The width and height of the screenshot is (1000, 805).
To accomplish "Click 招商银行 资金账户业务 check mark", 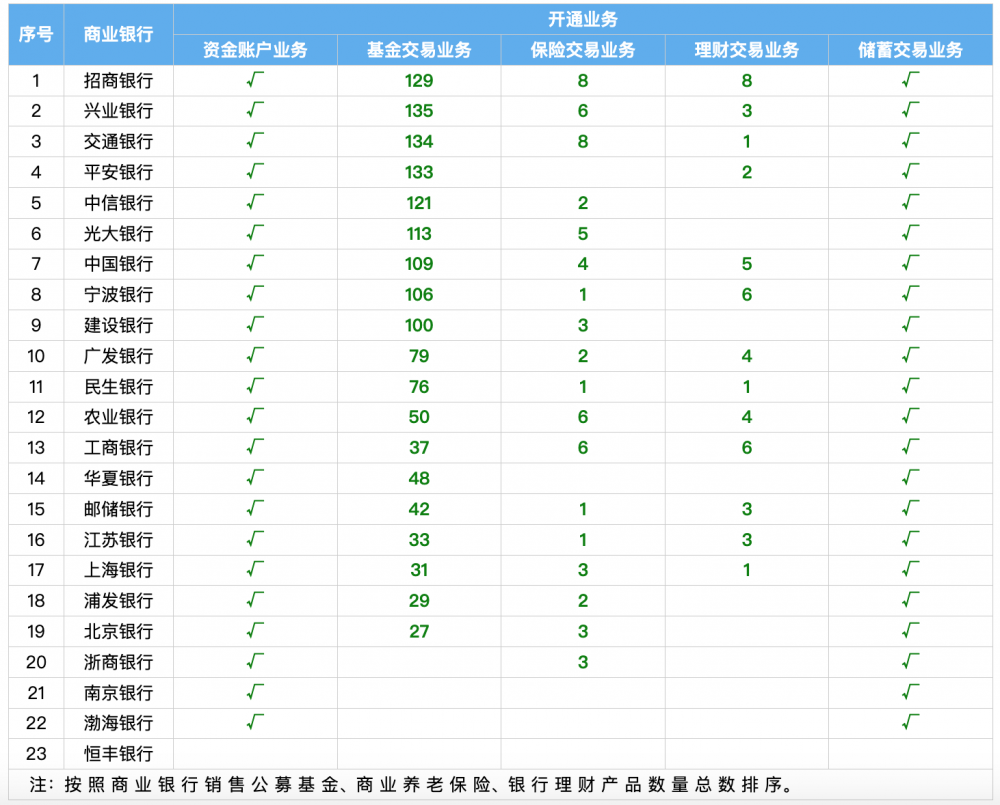I will click(255, 80).
